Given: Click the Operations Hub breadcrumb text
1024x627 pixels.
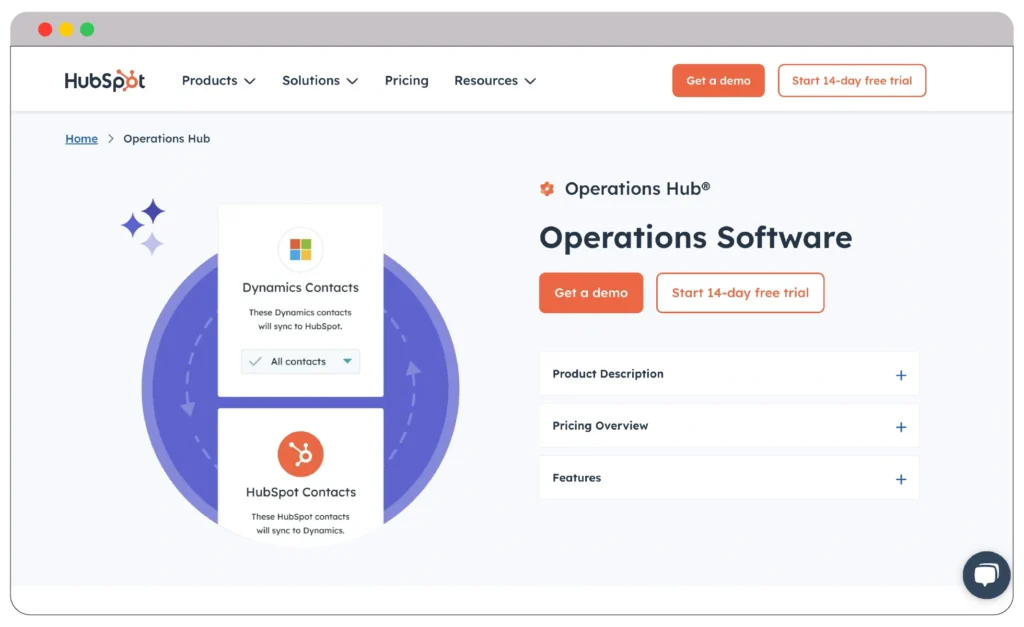Looking at the screenshot, I should pos(167,138).
